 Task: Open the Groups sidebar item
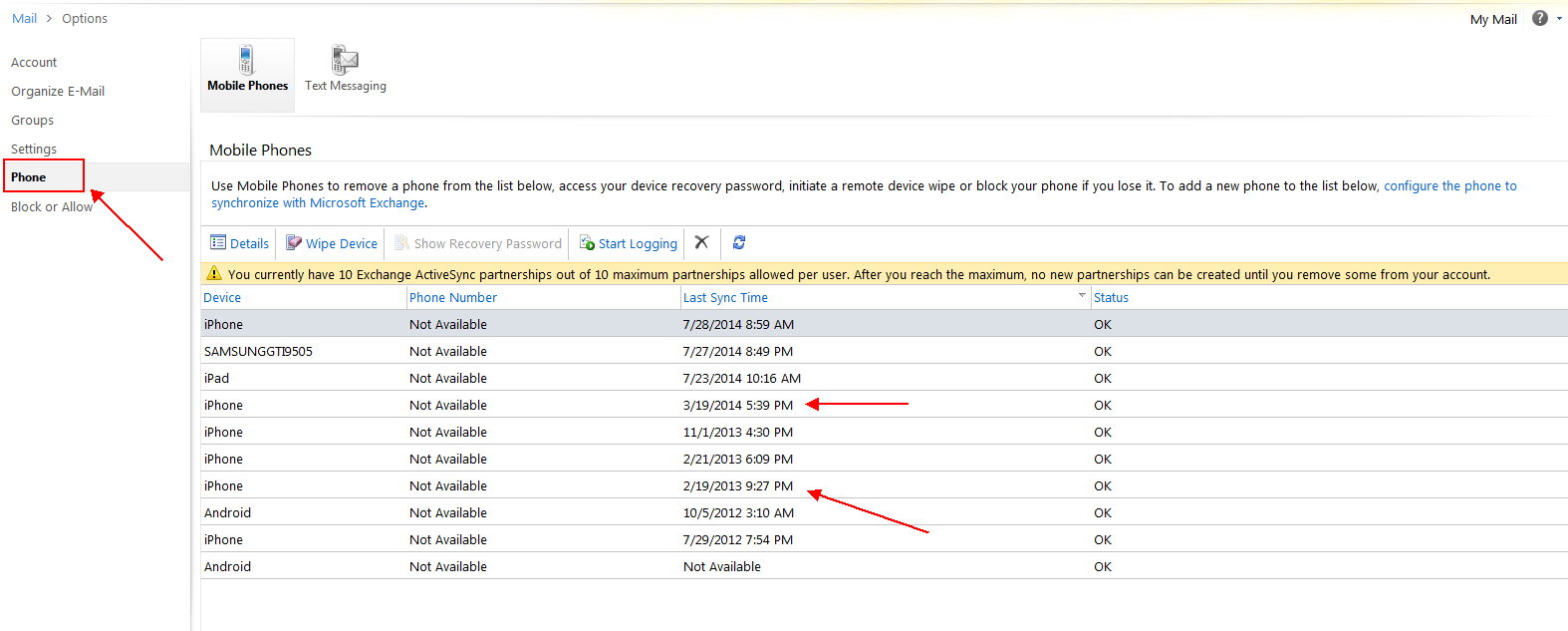click(33, 121)
